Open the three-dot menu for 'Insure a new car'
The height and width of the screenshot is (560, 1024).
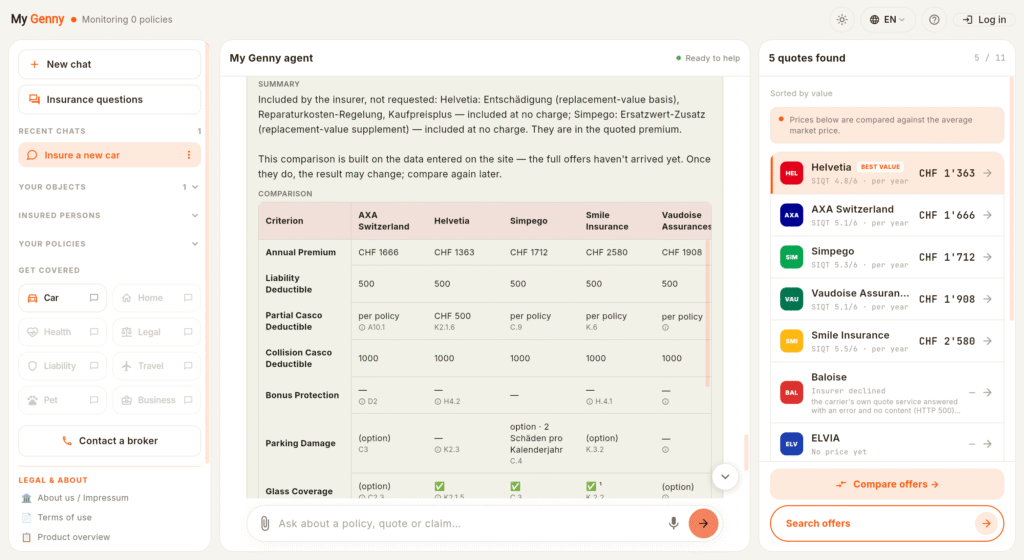pyautogui.click(x=189, y=155)
